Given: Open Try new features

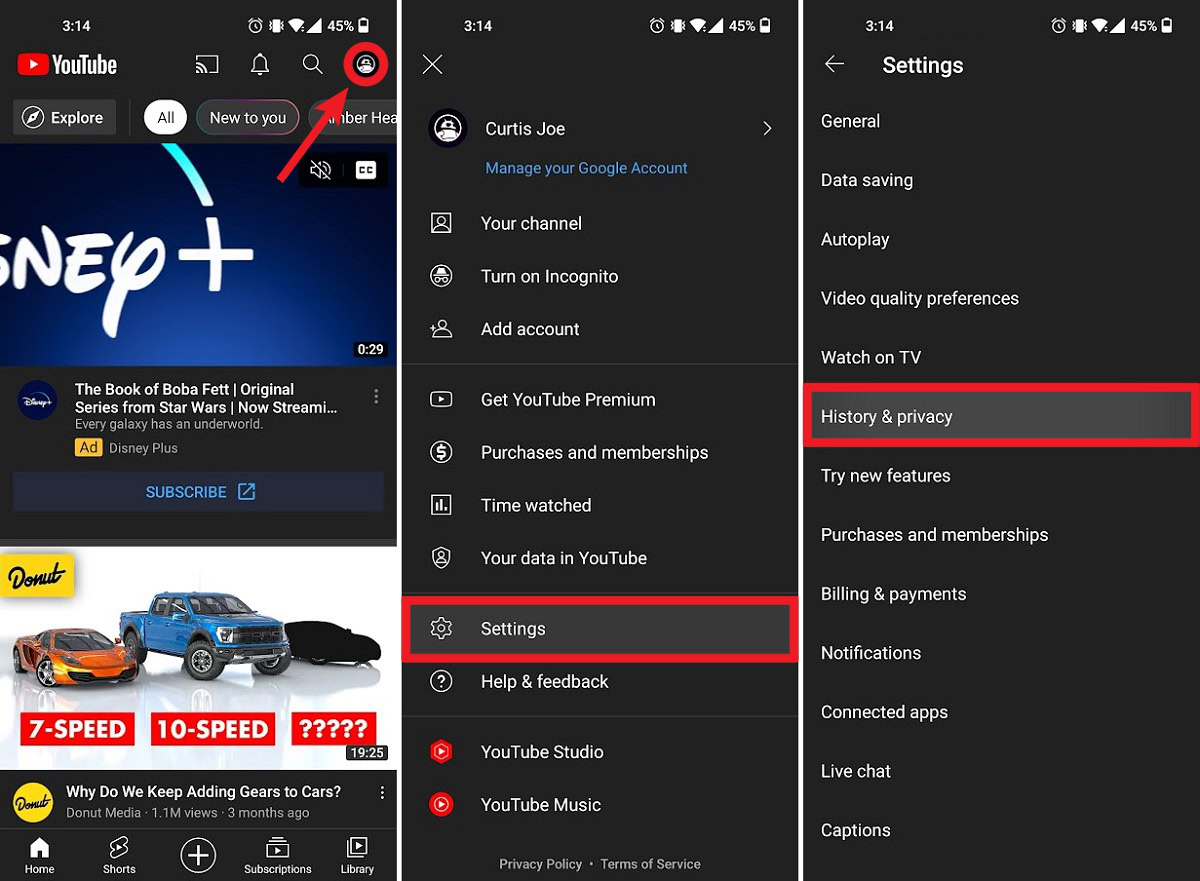Looking at the screenshot, I should (x=1002, y=476).
